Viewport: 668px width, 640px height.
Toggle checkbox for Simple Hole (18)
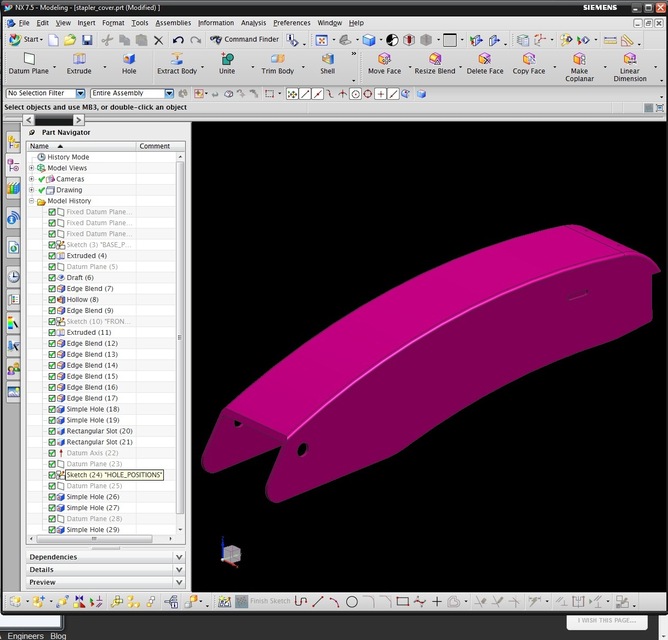tap(52, 409)
